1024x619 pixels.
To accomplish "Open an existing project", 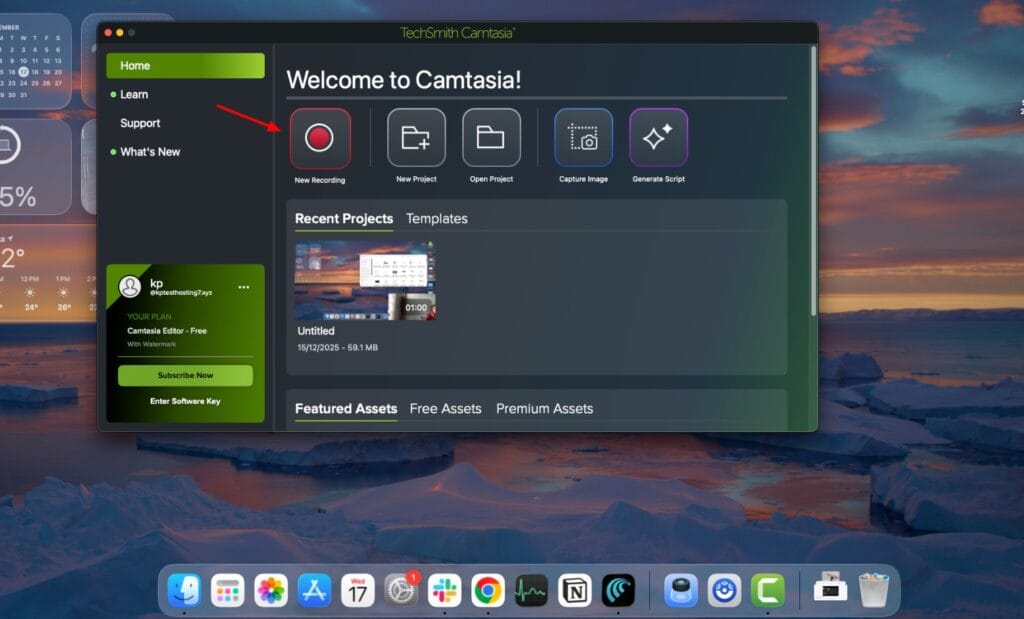I will (x=491, y=138).
